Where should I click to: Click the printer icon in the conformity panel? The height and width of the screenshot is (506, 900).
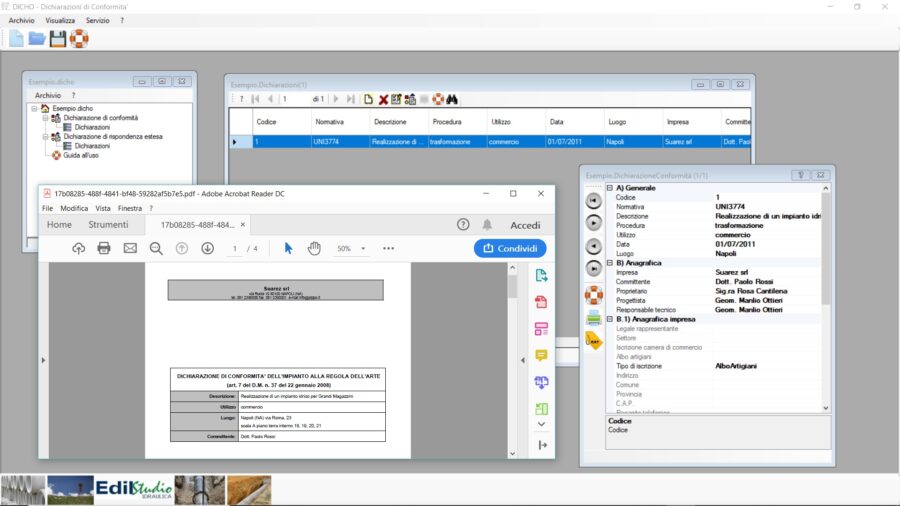point(594,318)
